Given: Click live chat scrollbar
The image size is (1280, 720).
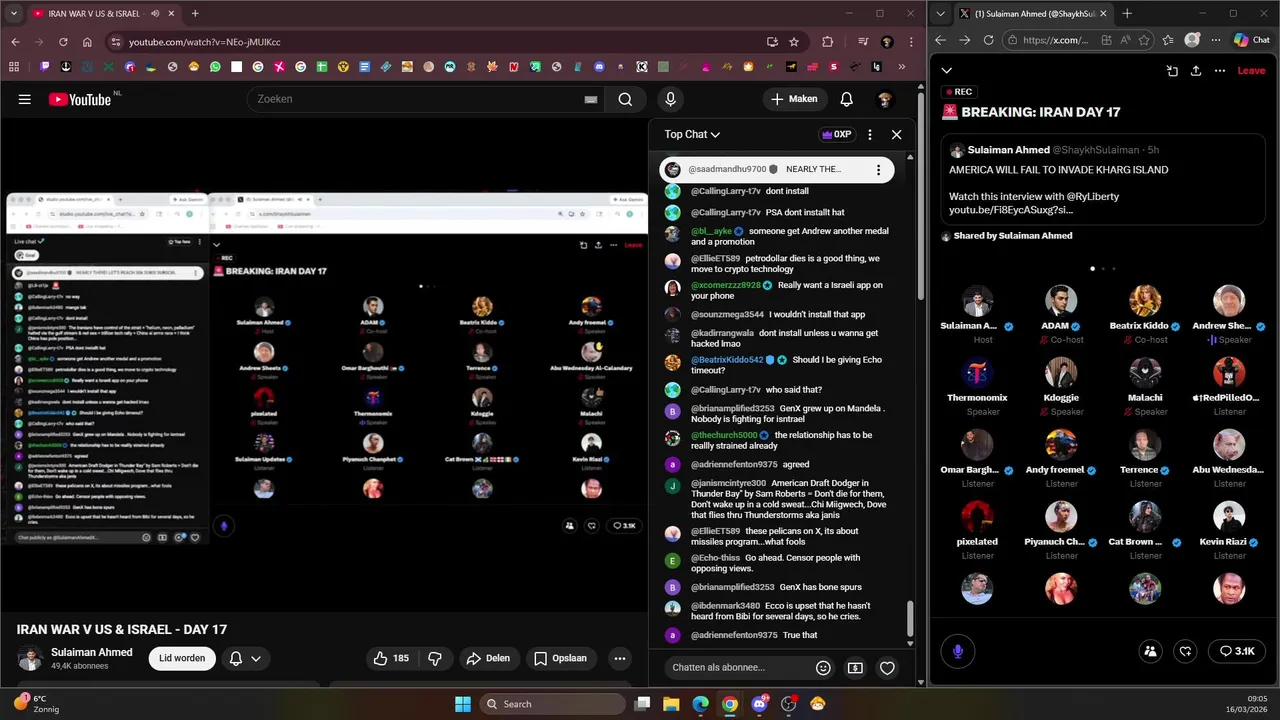Looking at the screenshot, I should tap(910, 618).
